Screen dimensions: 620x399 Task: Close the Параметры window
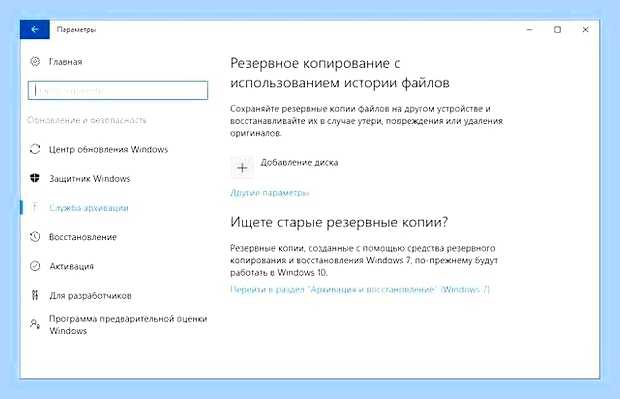(586, 29)
